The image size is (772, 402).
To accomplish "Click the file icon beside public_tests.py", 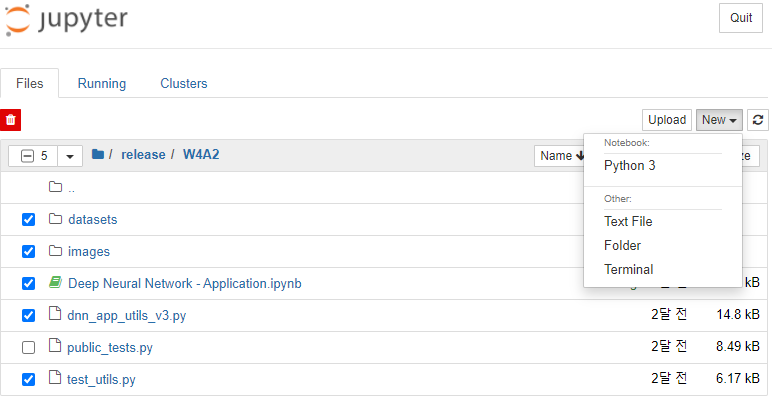I will click(x=55, y=346).
